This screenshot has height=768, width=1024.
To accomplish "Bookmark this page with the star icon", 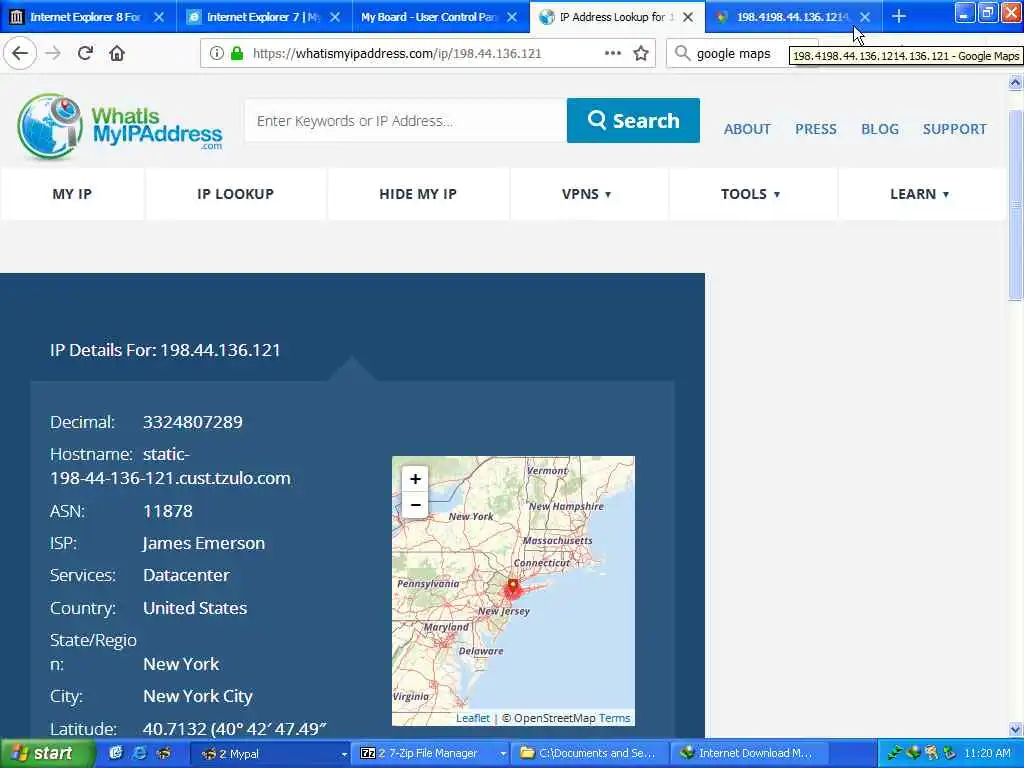I will click(641, 53).
